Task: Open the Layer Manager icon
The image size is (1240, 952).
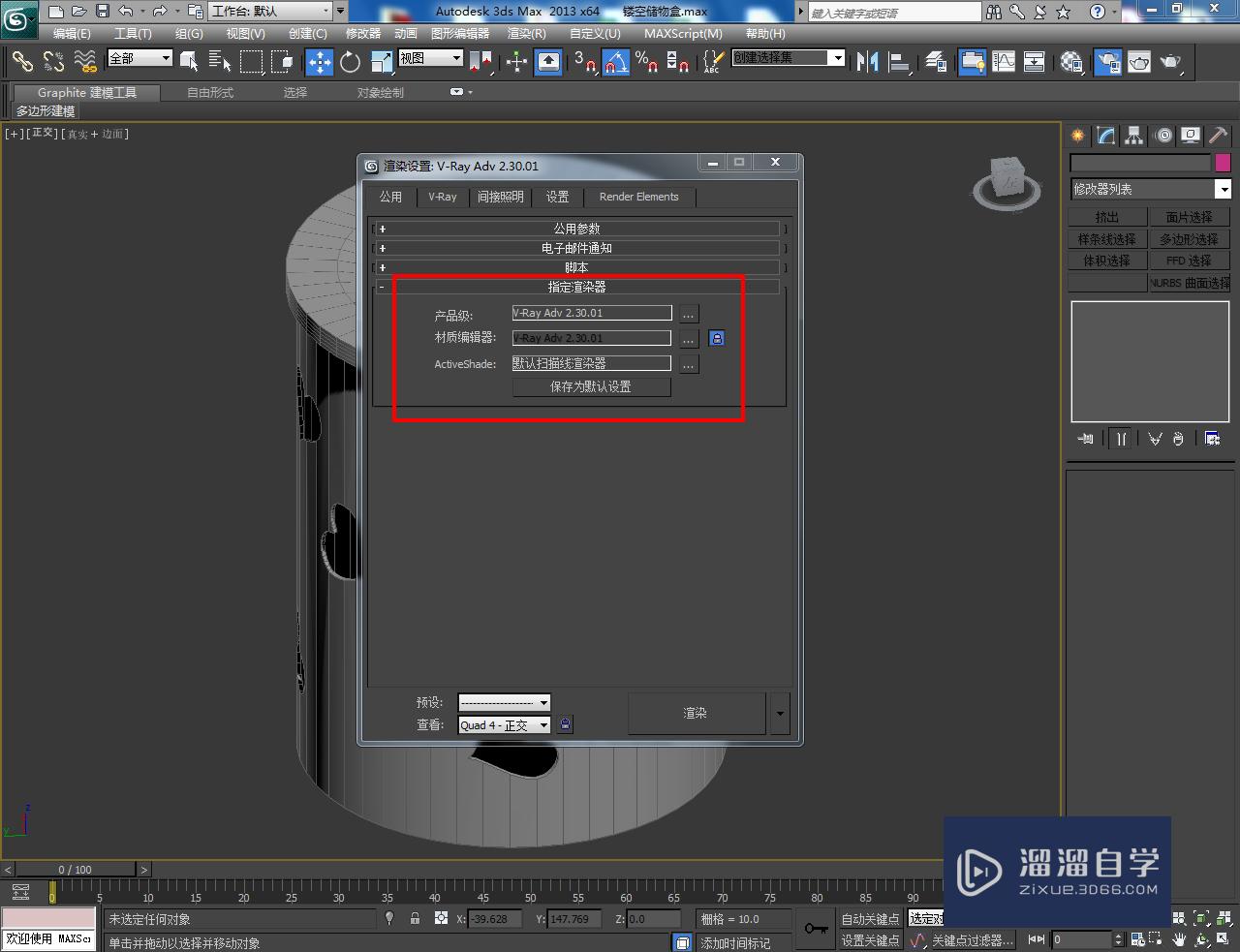Action: [x=936, y=62]
